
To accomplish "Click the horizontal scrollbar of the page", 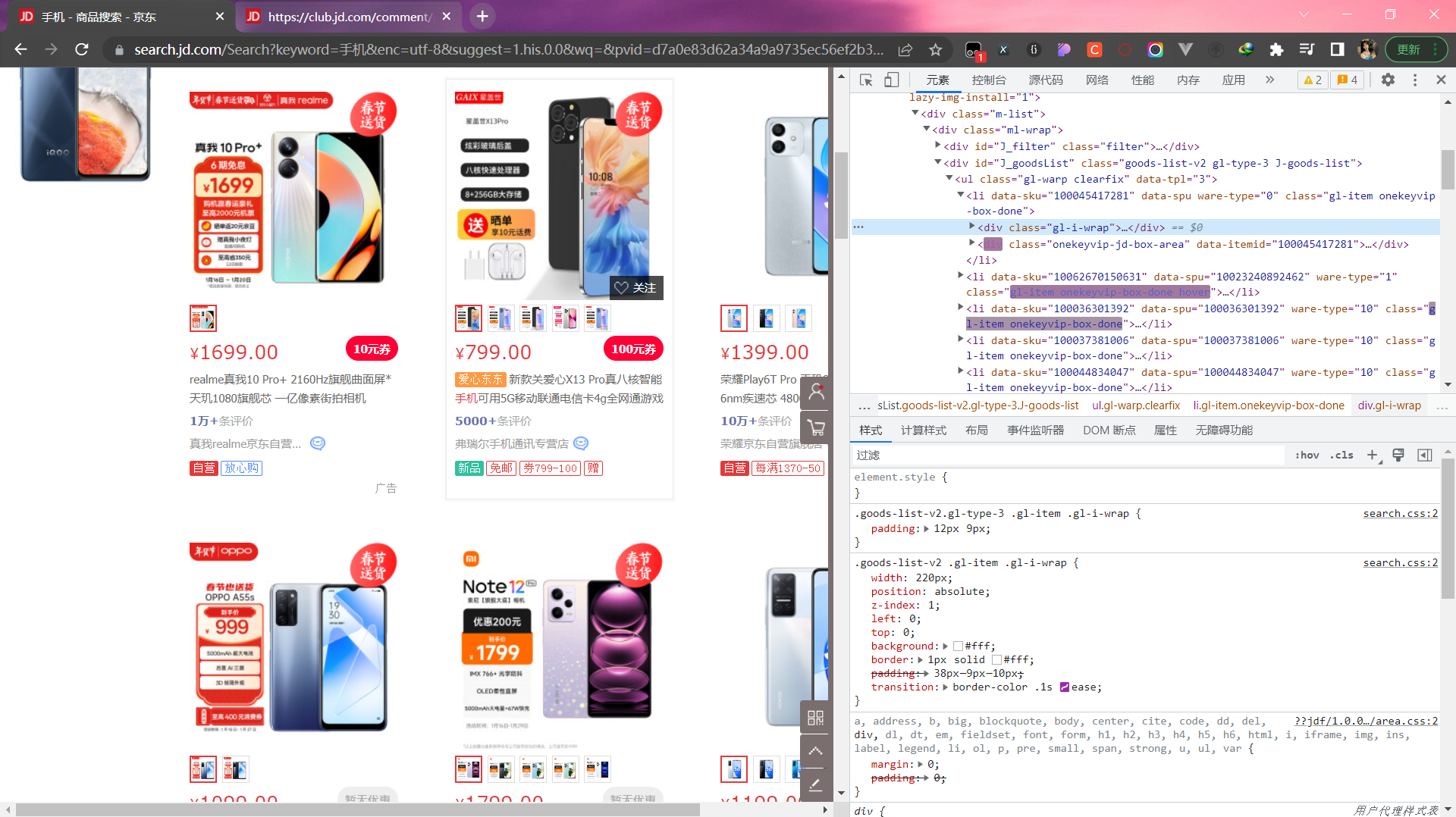I will pos(358,810).
